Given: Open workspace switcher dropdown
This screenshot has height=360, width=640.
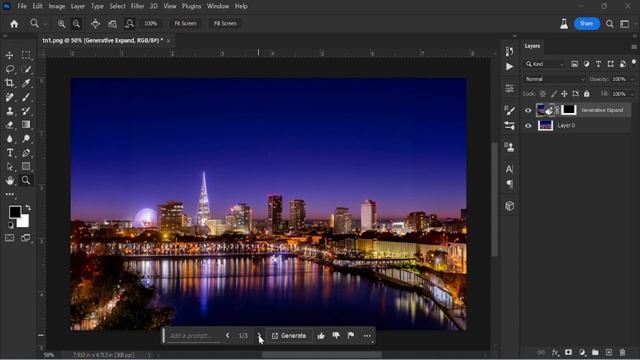Looking at the screenshot, I should click(x=624, y=24).
